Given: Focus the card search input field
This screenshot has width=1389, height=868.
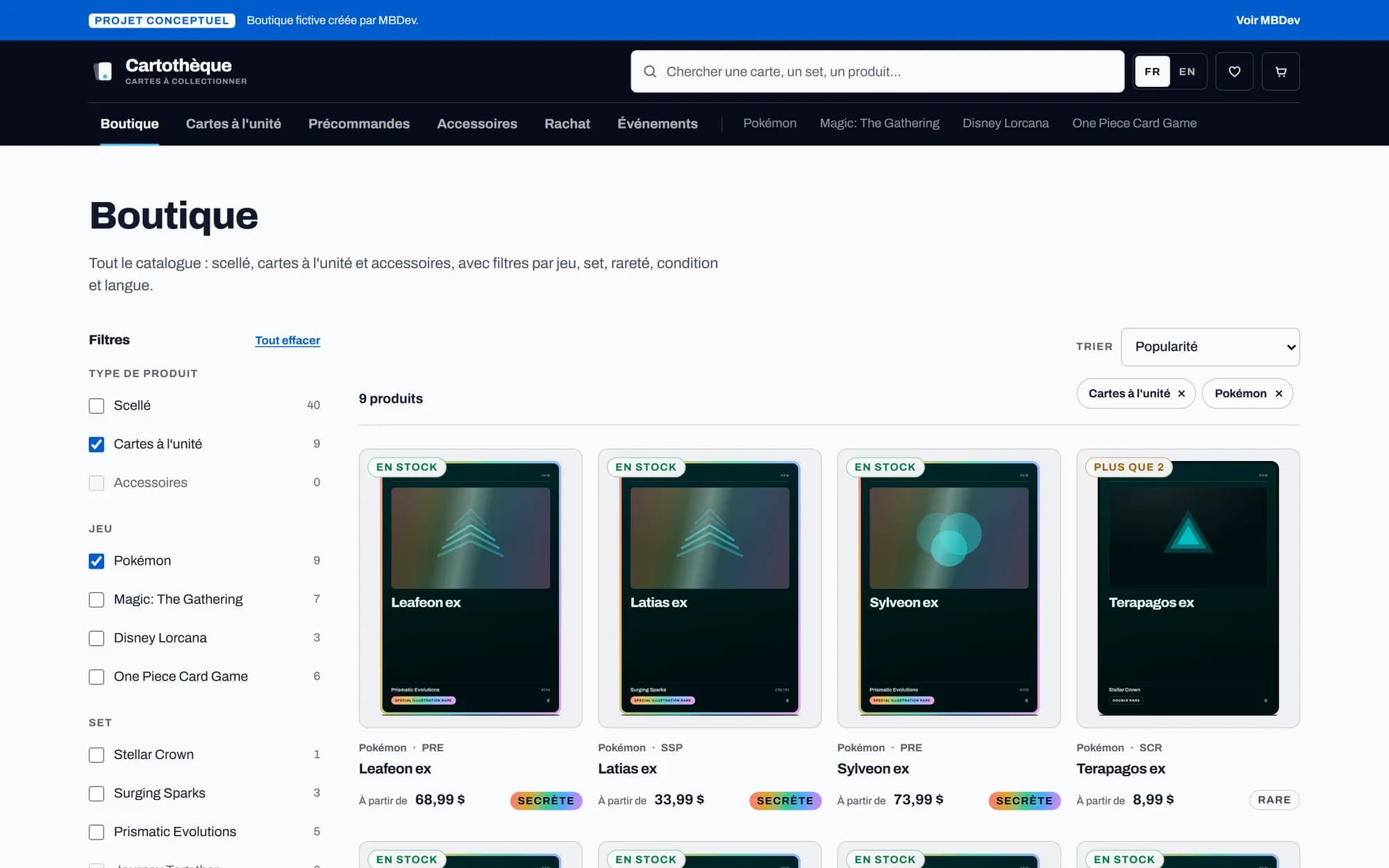Looking at the screenshot, I should (x=877, y=72).
